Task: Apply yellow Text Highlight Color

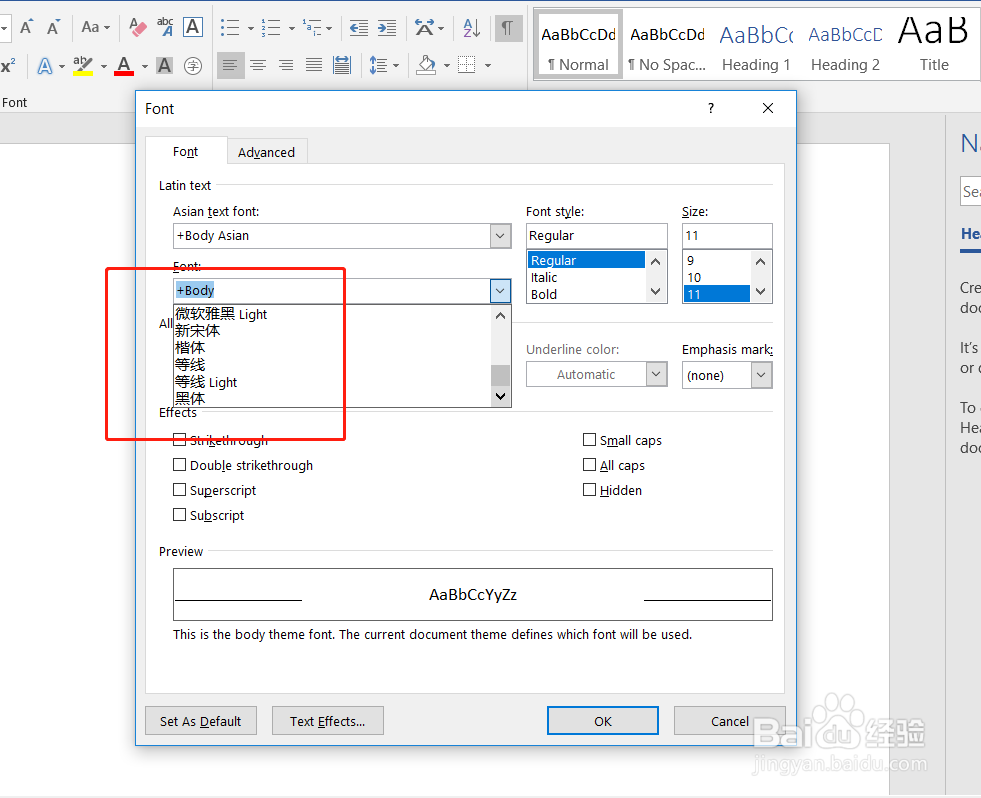Action: pyautogui.click(x=82, y=65)
